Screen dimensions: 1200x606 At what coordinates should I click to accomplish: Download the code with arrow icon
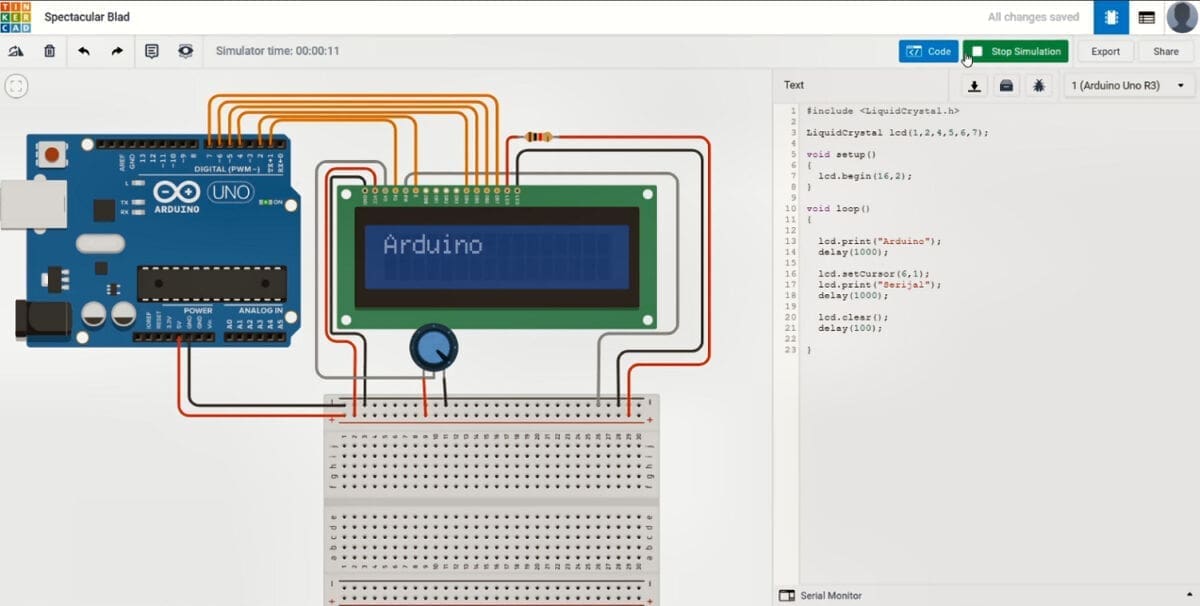click(975, 86)
